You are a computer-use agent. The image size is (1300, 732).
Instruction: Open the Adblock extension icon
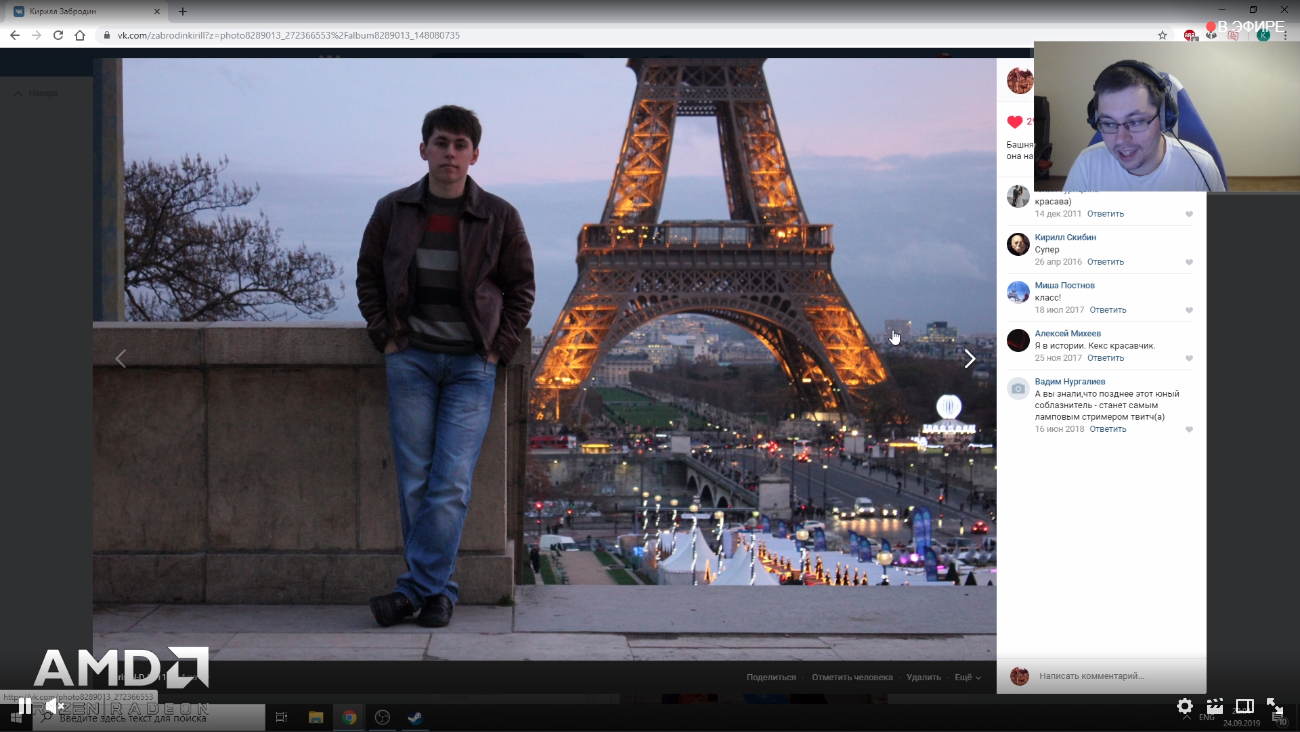[1189, 35]
